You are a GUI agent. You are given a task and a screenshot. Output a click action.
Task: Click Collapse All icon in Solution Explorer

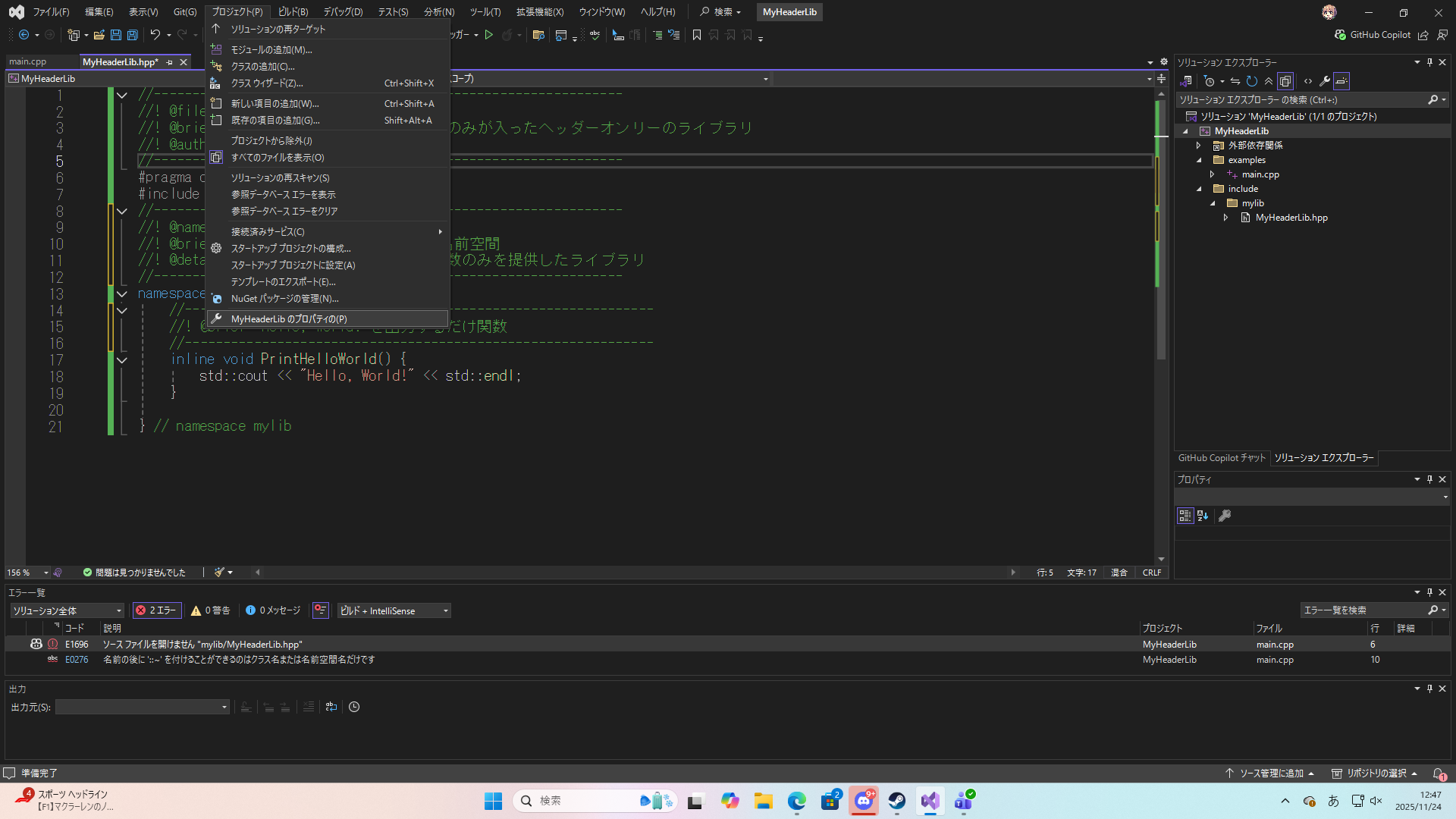point(1269,81)
